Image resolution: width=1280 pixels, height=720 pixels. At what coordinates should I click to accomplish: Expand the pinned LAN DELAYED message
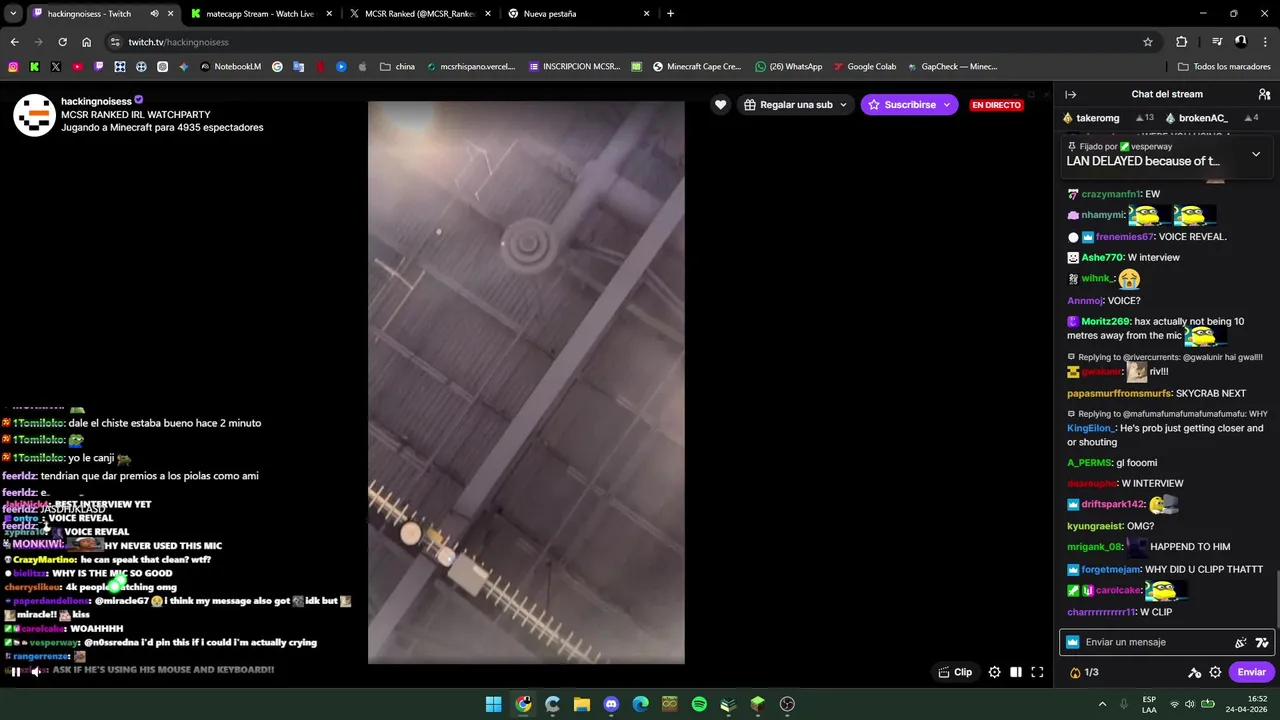pyautogui.click(x=1256, y=154)
